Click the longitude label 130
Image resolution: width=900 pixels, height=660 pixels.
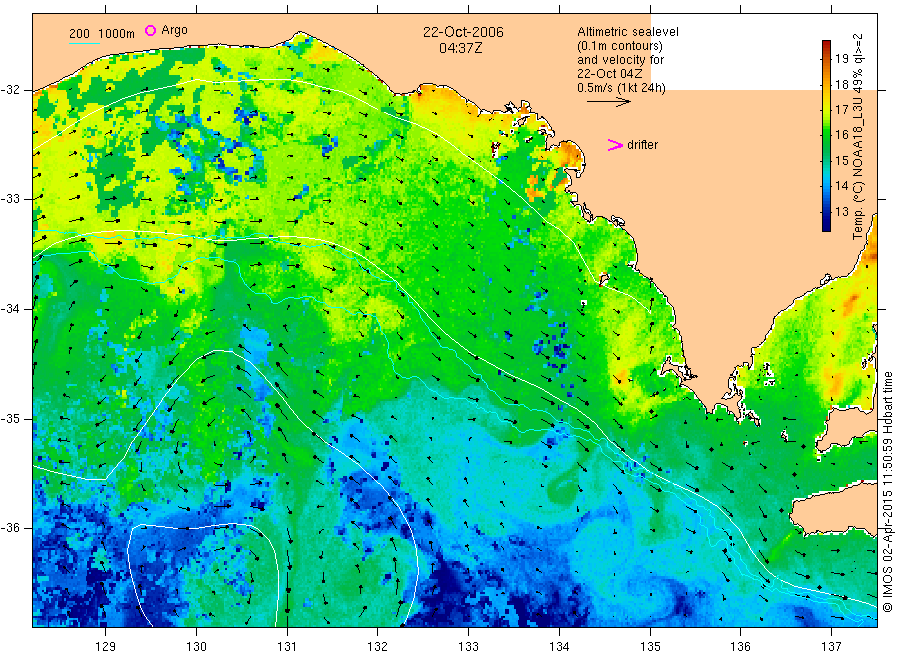point(196,646)
